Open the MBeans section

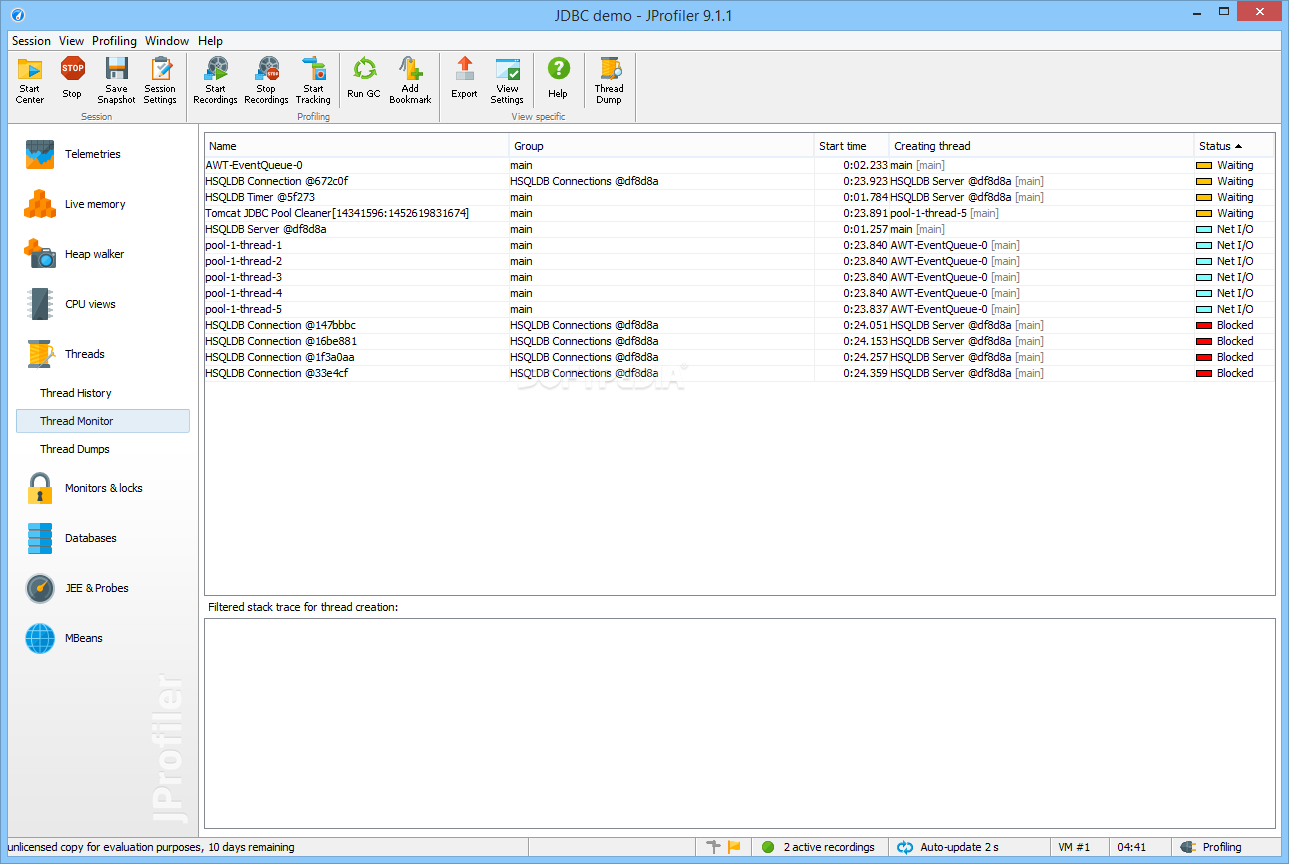[64, 638]
